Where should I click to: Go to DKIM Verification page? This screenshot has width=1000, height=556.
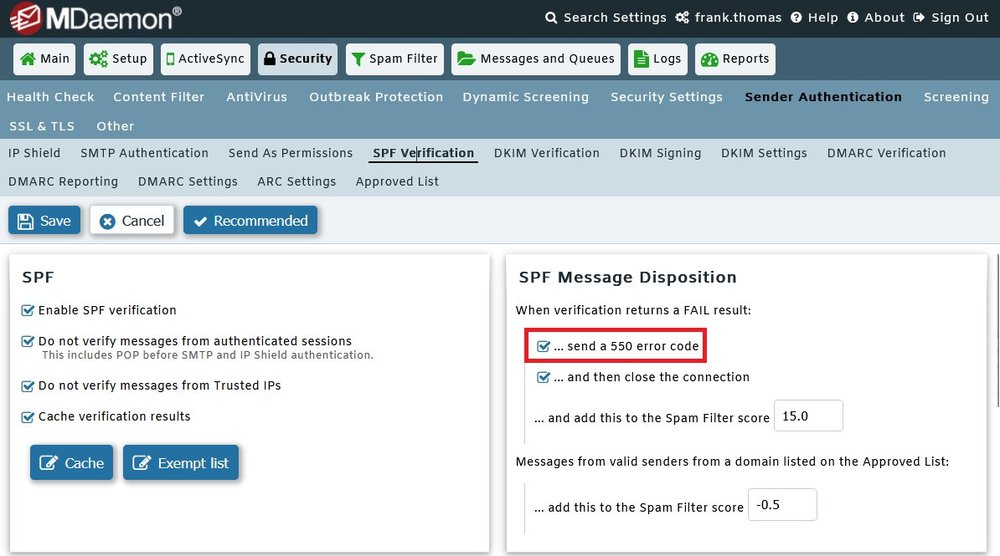(547, 153)
